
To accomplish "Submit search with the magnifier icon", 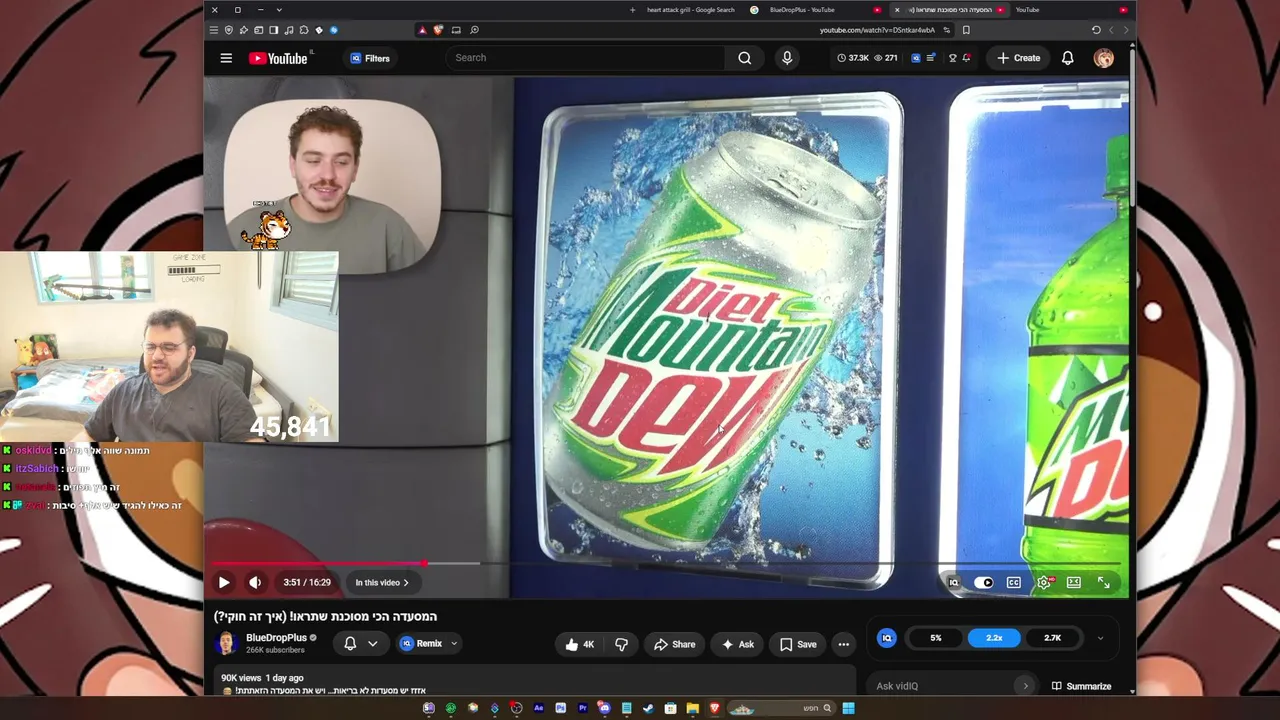I will point(745,58).
